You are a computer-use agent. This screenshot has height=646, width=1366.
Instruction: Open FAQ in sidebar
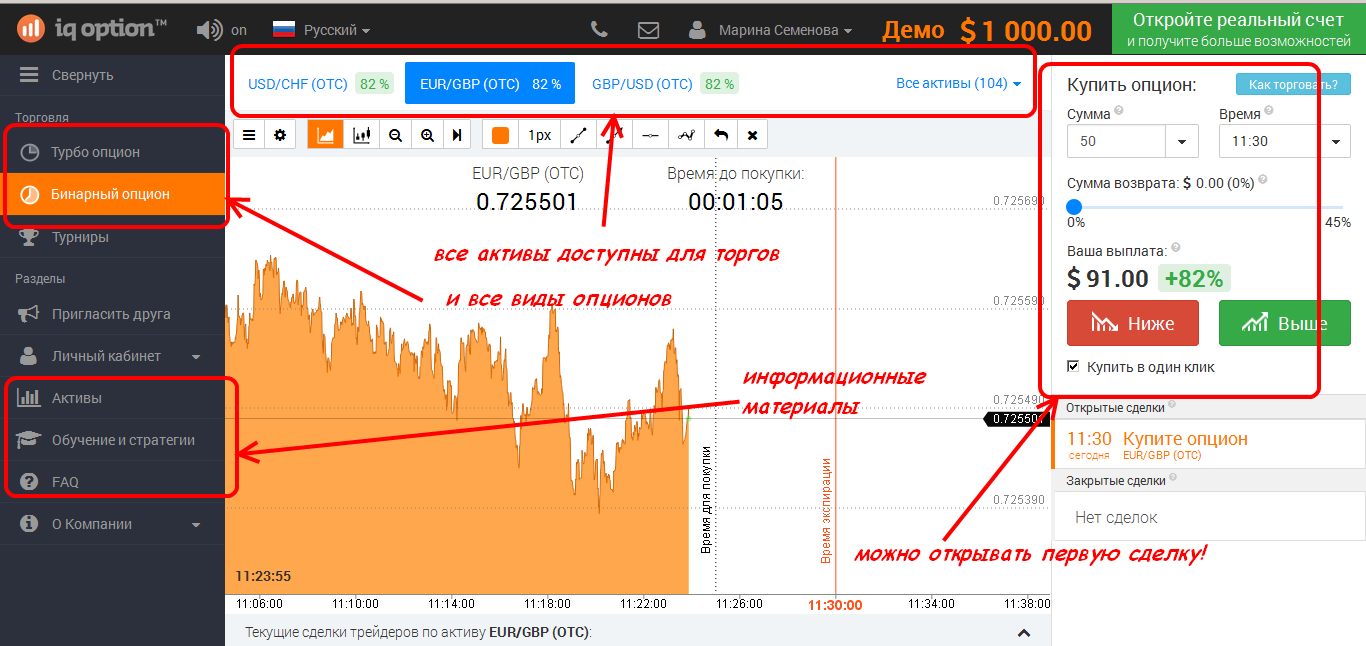point(112,482)
